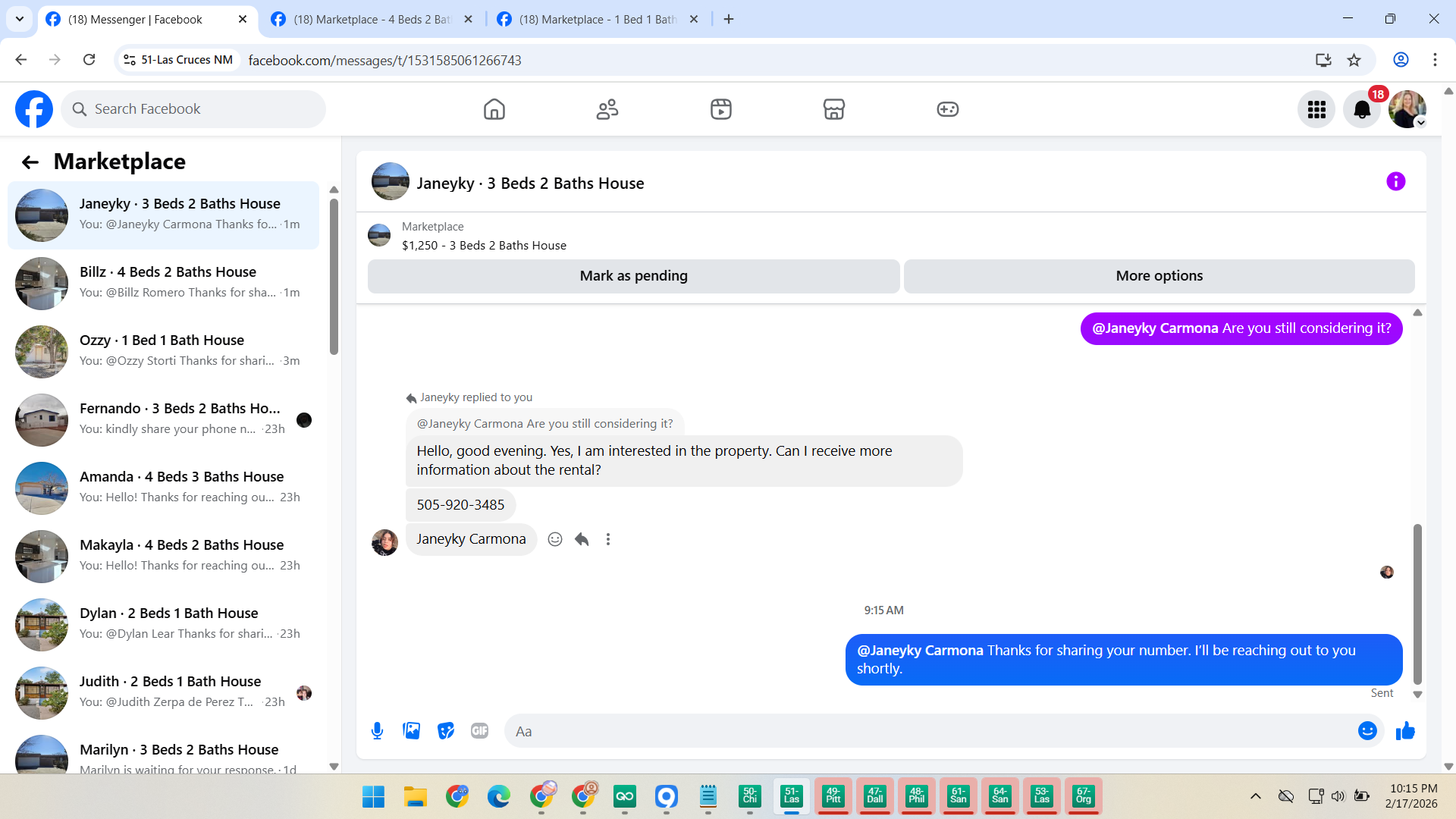The width and height of the screenshot is (1456, 819).
Task: React to Janeyky's message with emoji
Action: coord(555,539)
